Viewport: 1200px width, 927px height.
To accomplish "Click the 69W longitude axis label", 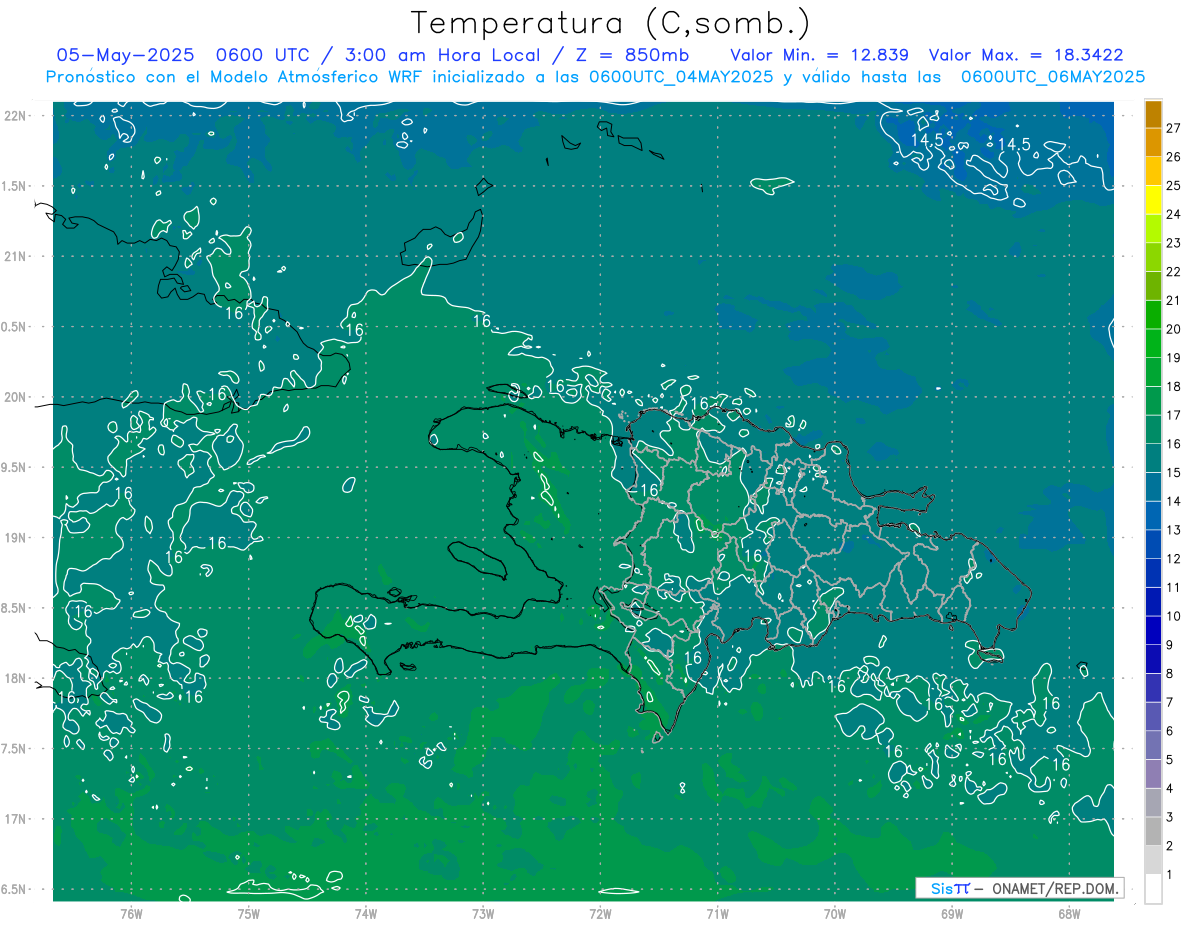I will [952, 914].
